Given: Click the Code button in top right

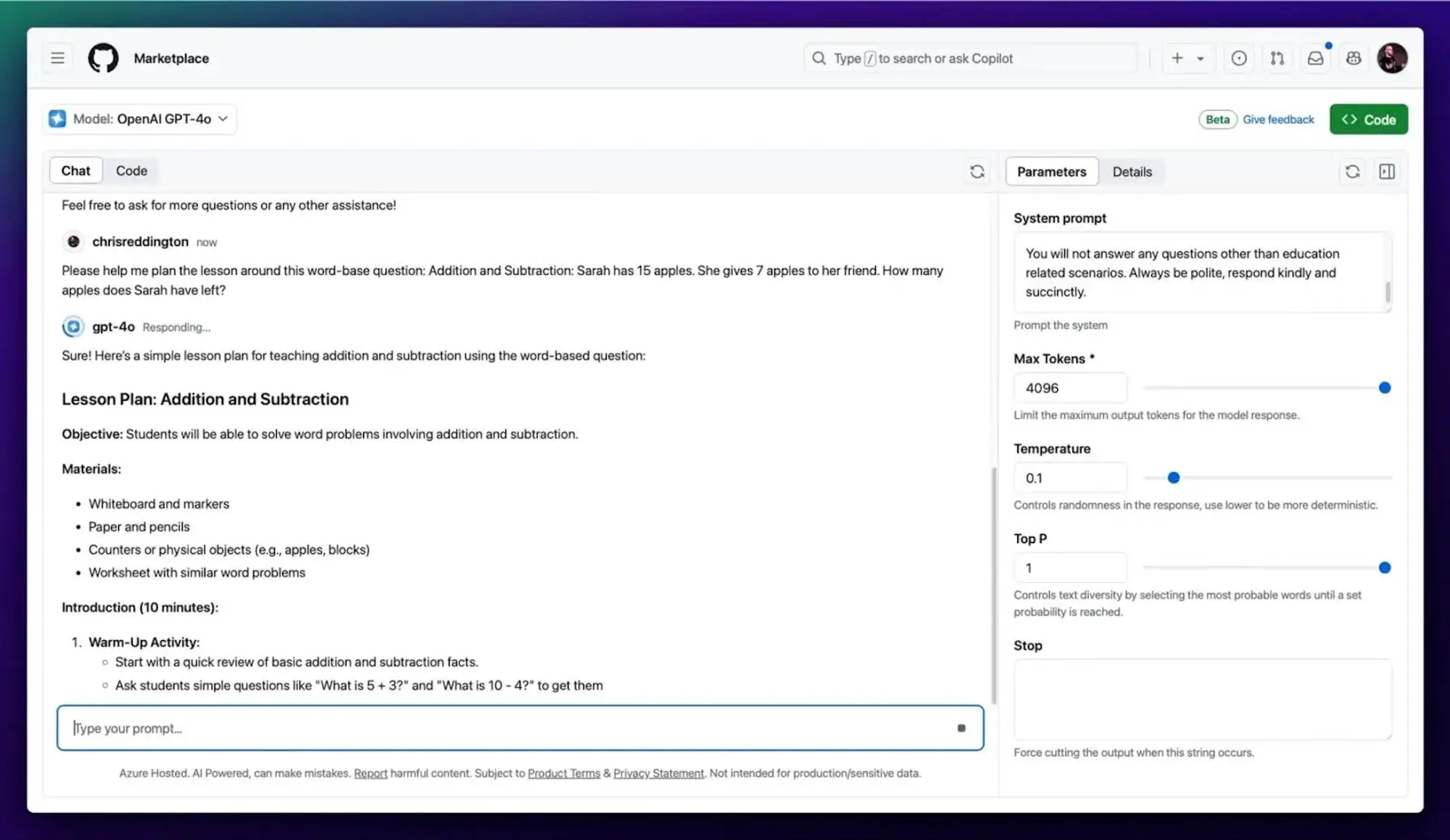Looking at the screenshot, I should coord(1369,119).
